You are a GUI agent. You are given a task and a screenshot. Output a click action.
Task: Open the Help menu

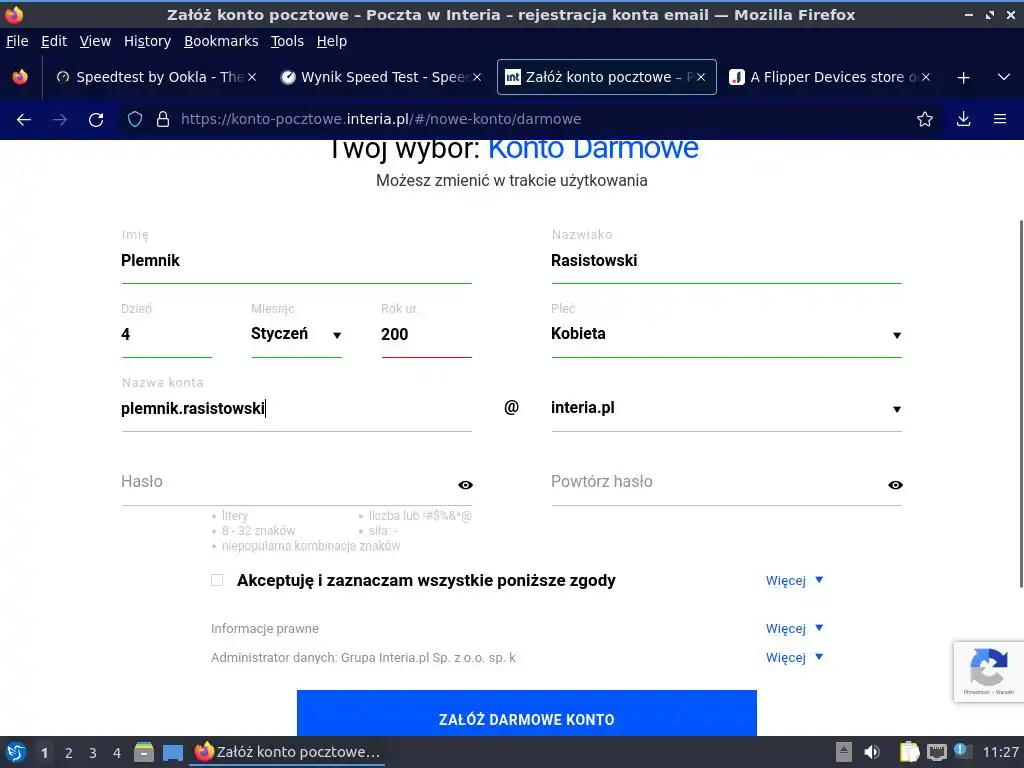point(332,41)
